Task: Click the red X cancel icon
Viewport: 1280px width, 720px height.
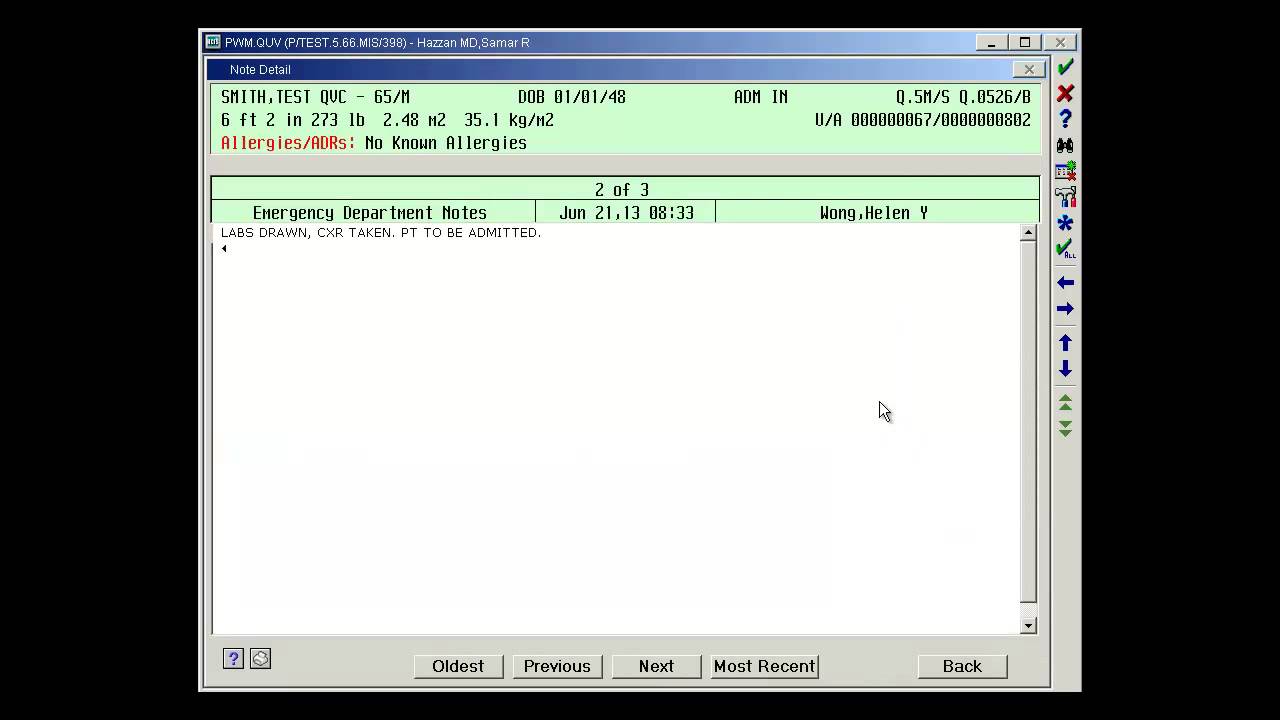Action: 1065,93
